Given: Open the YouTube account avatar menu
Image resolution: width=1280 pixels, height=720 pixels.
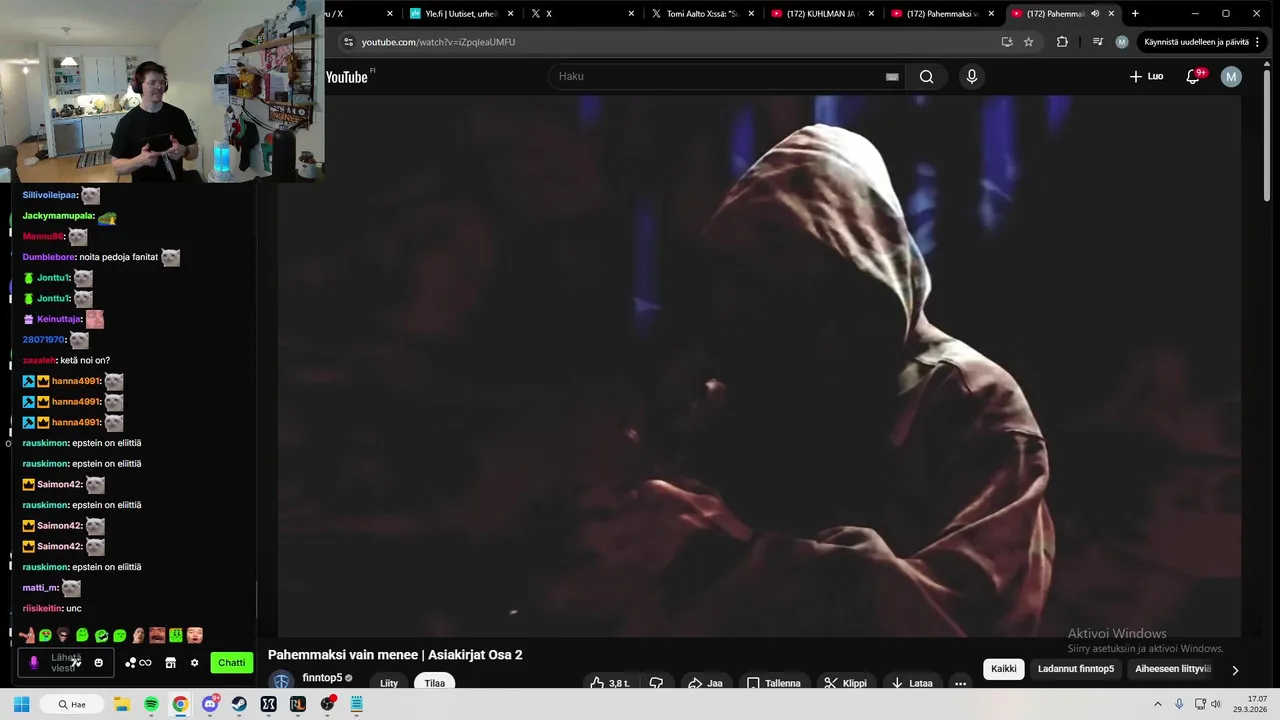Looking at the screenshot, I should pos(1231,77).
